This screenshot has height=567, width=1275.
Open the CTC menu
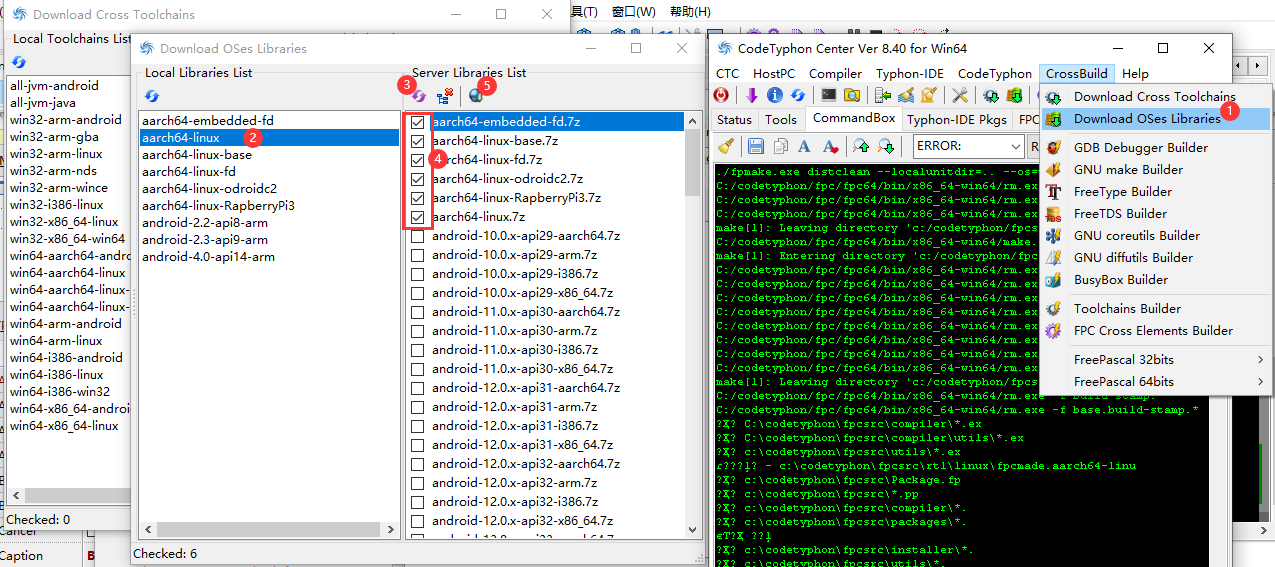point(727,73)
